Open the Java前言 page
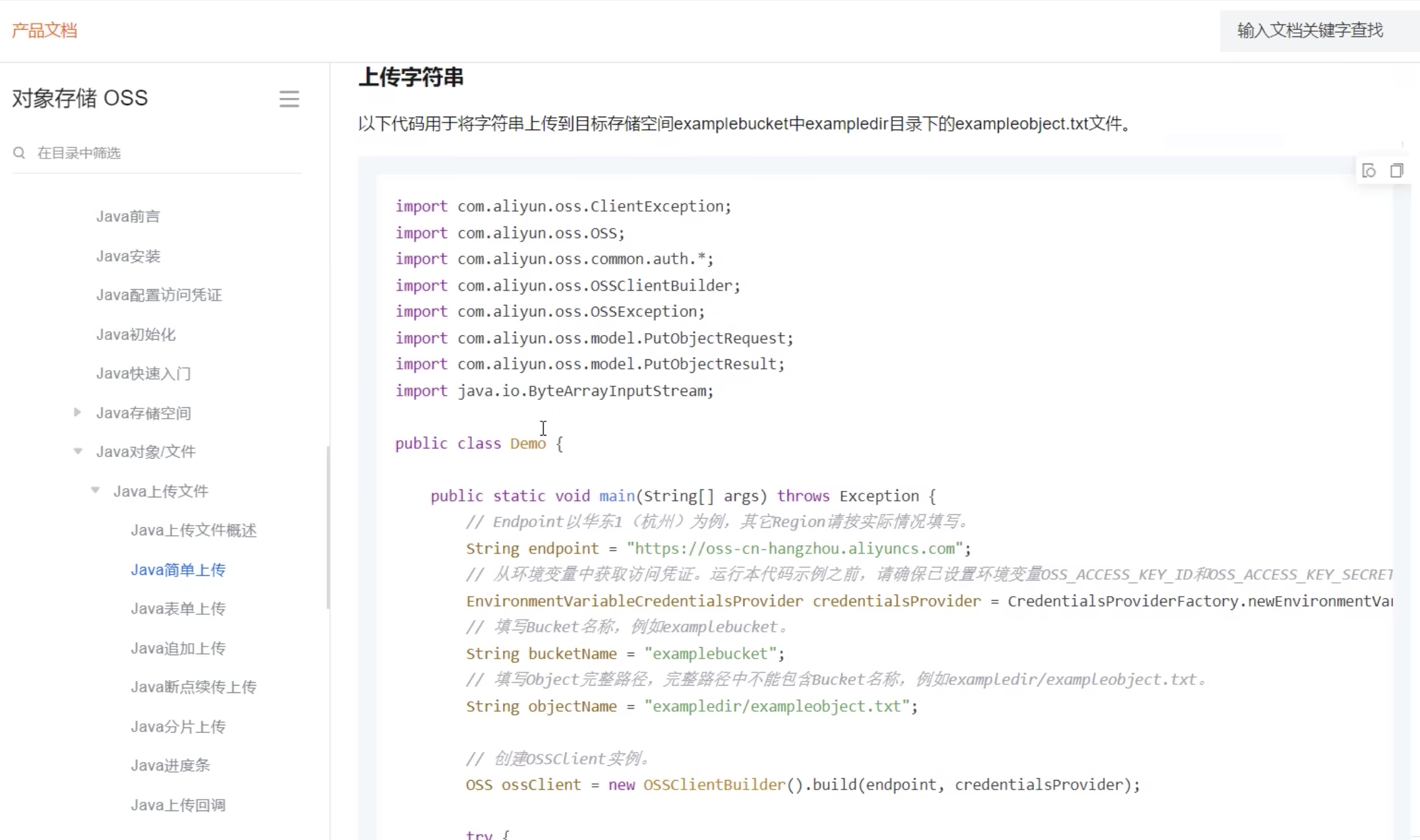This screenshot has width=1420, height=840. 128,216
